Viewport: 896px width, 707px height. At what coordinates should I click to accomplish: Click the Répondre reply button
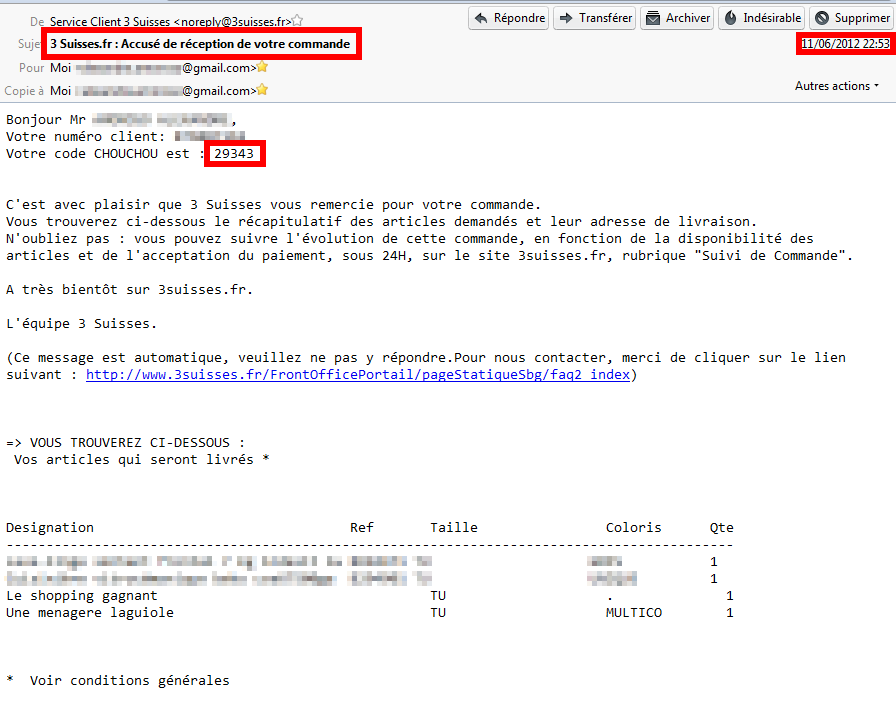(x=509, y=18)
